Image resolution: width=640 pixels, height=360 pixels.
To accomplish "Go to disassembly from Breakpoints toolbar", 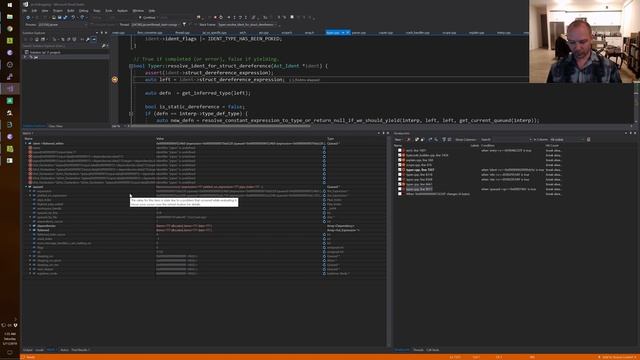I will [x=449, y=140].
